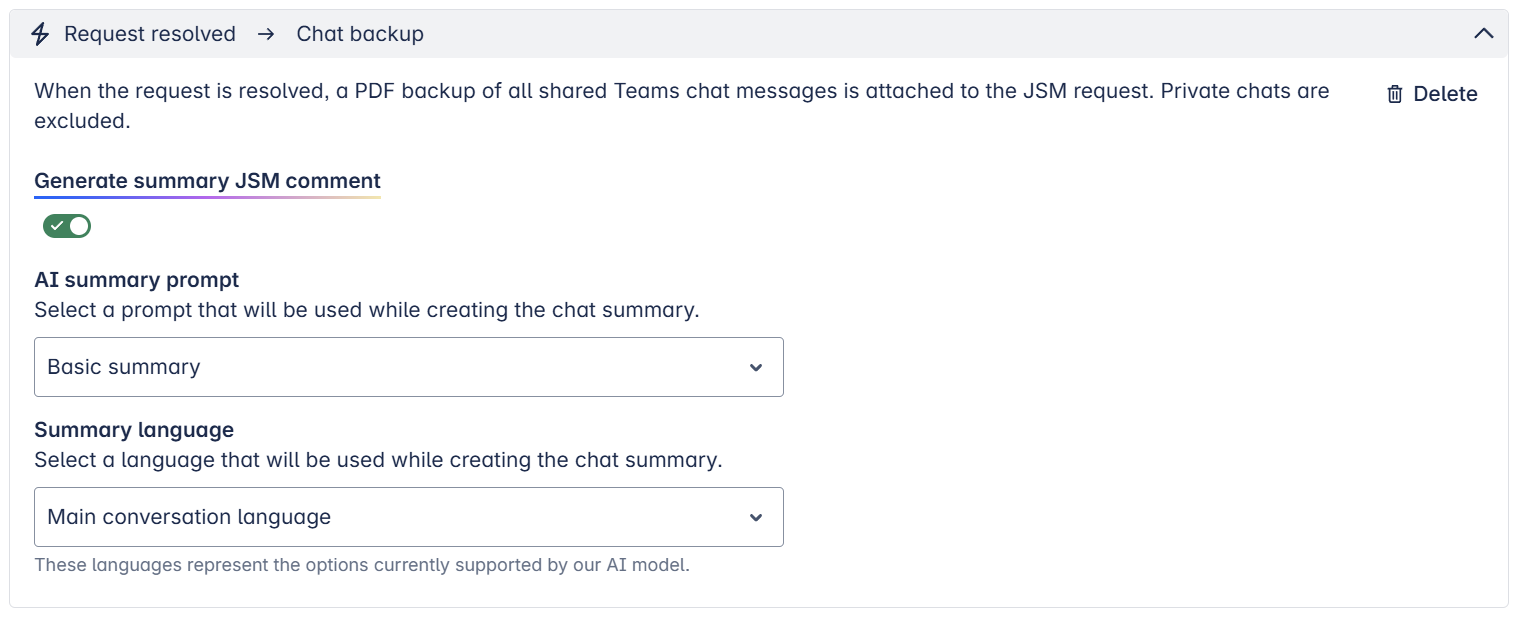Click the Generate summary JSM comment label

tap(207, 181)
